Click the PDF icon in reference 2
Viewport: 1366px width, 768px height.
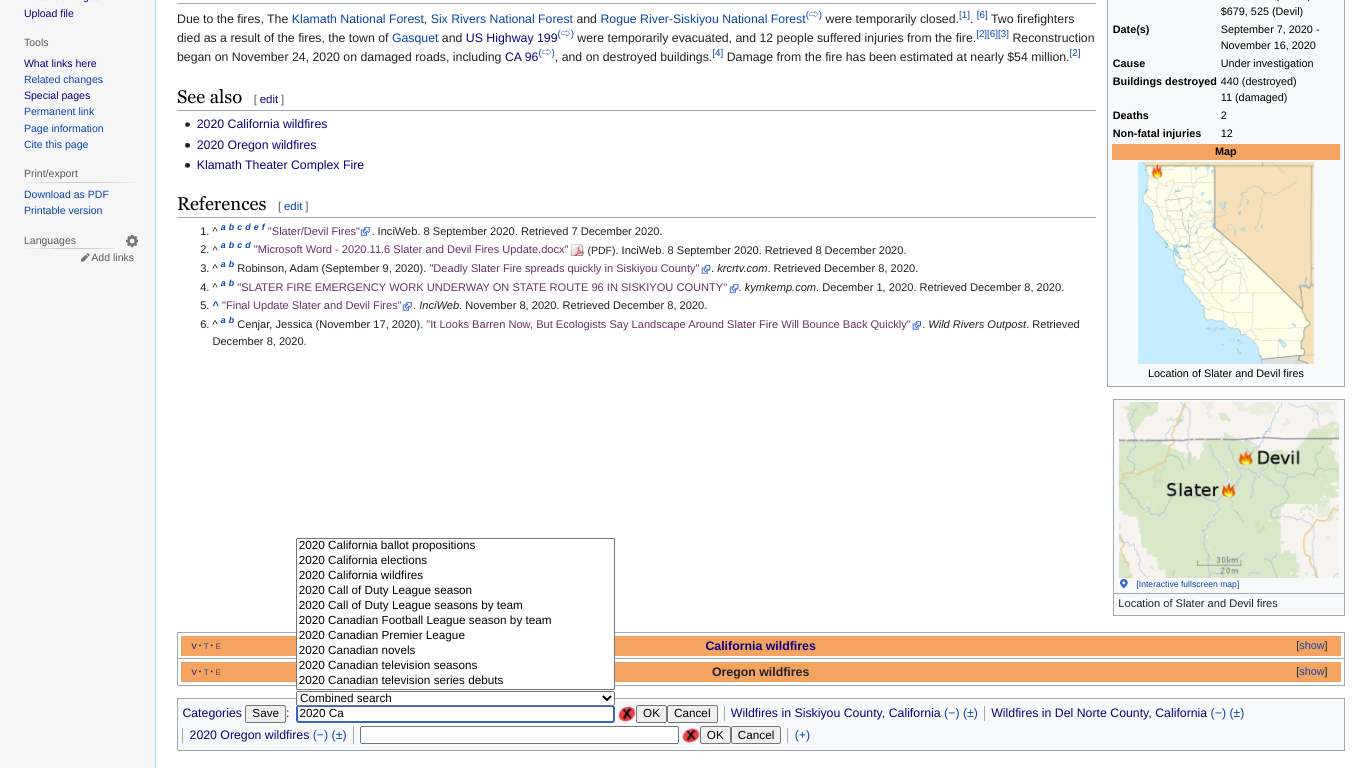tap(577, 251)
